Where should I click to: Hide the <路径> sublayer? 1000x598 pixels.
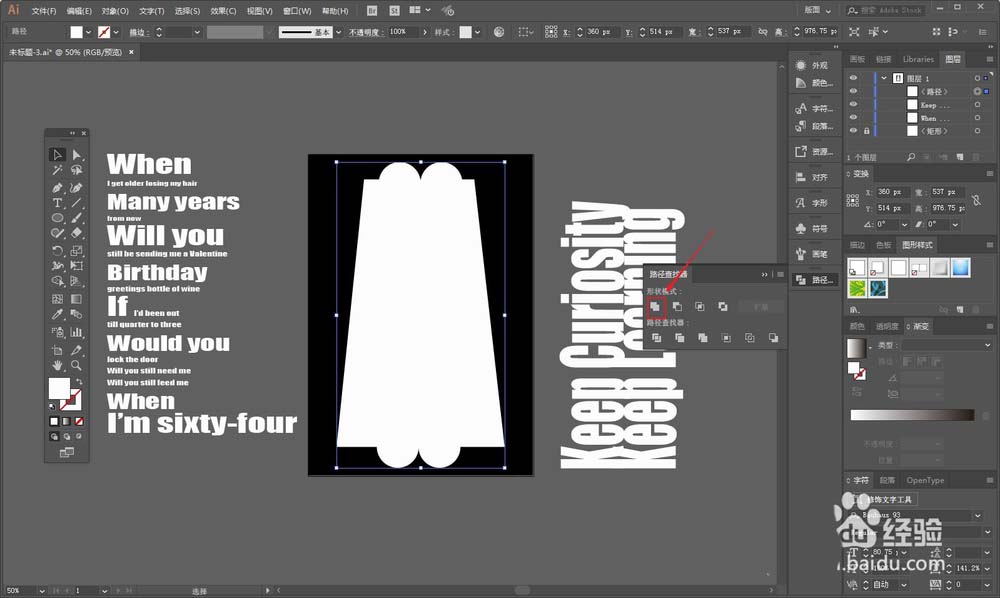pyautogui.click(x=853, y=91)
